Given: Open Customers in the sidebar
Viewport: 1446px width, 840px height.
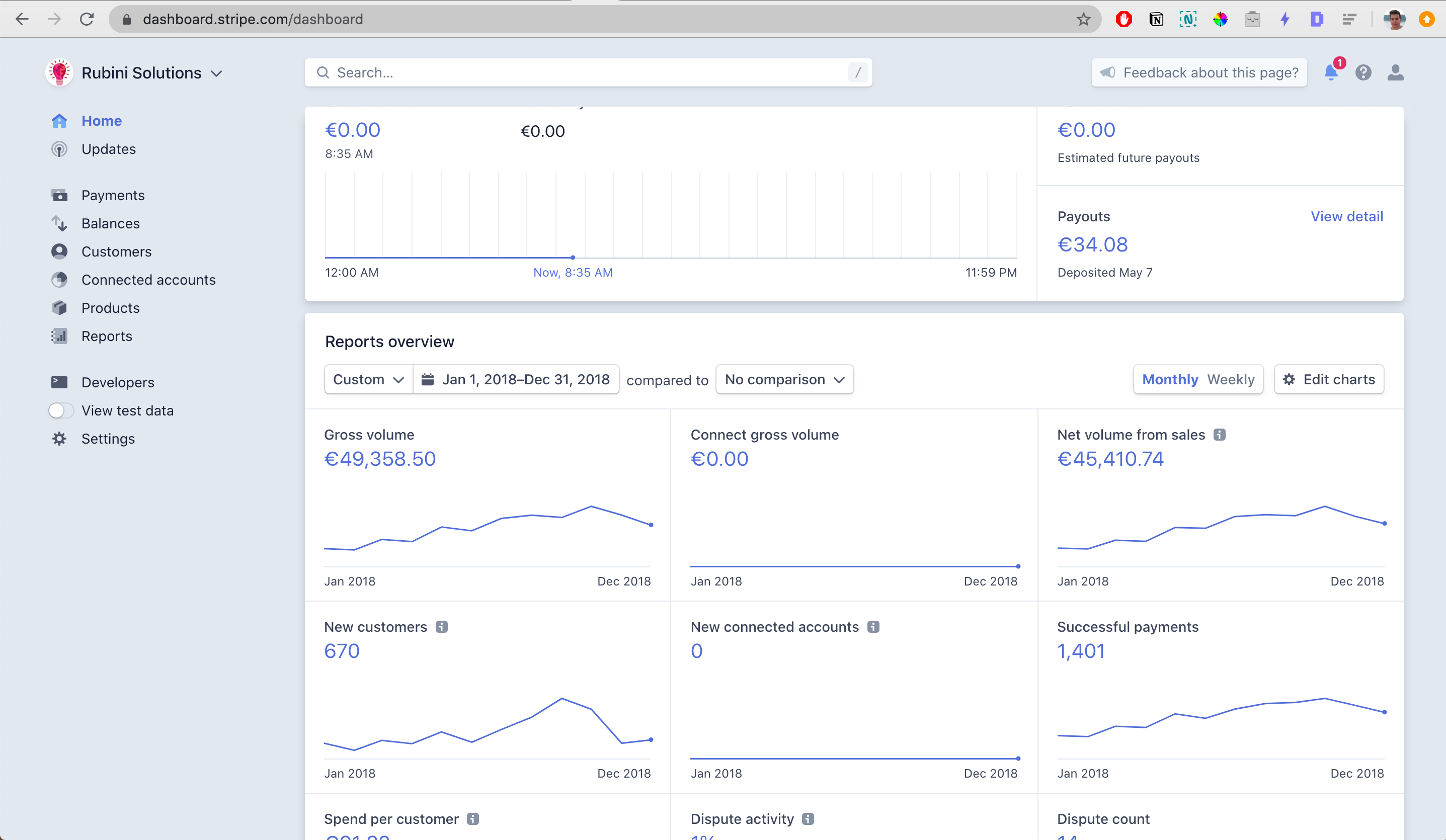Looking at the screenshot, I should (117, 252).
